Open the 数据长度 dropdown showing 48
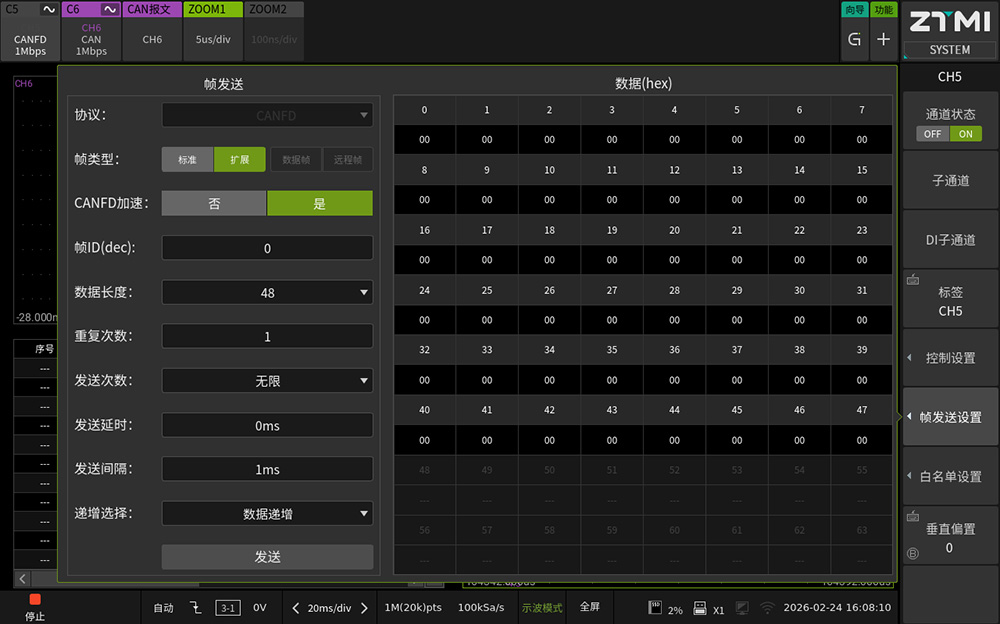Screen dimensions: 1000x624 (x=267, y=293)
